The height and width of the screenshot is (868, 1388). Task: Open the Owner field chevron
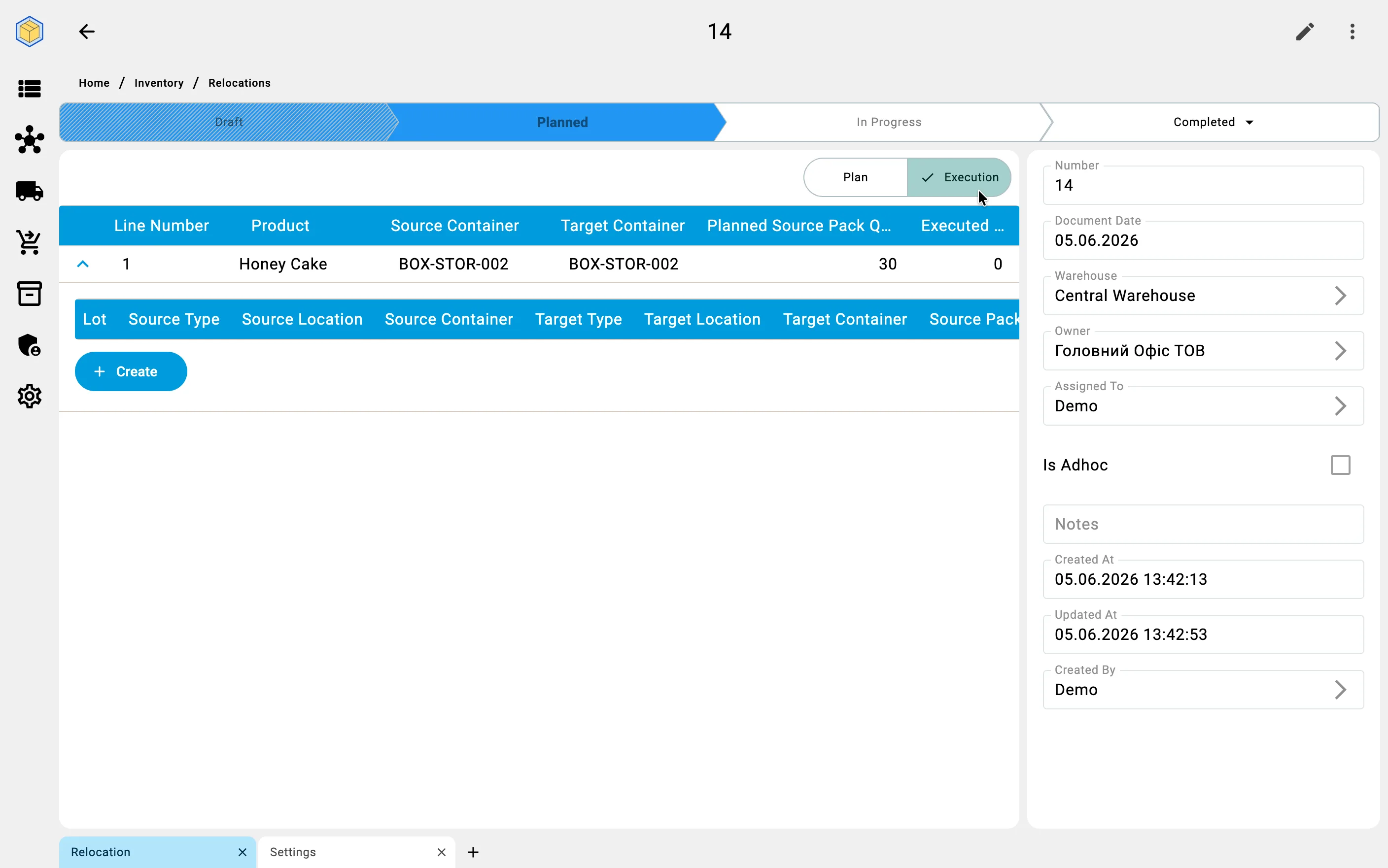1340,351
